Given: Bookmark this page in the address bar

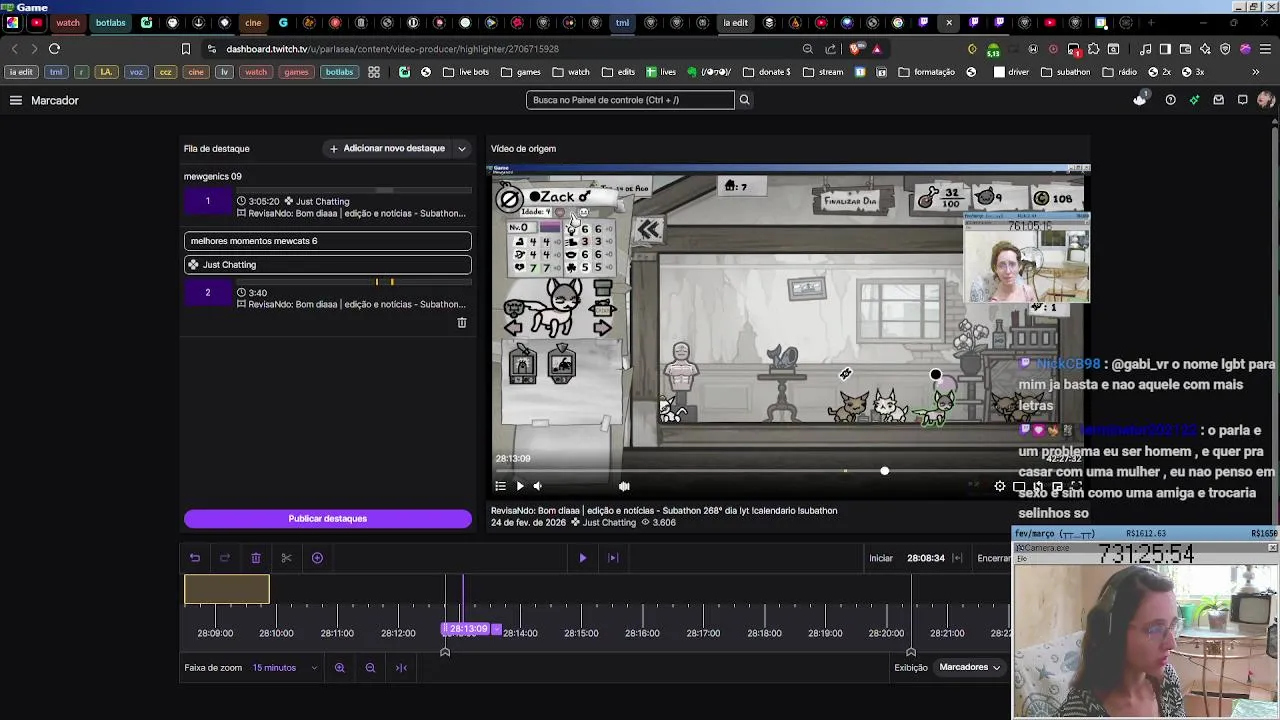Looking at the screenshot, I should pos(186,49).
